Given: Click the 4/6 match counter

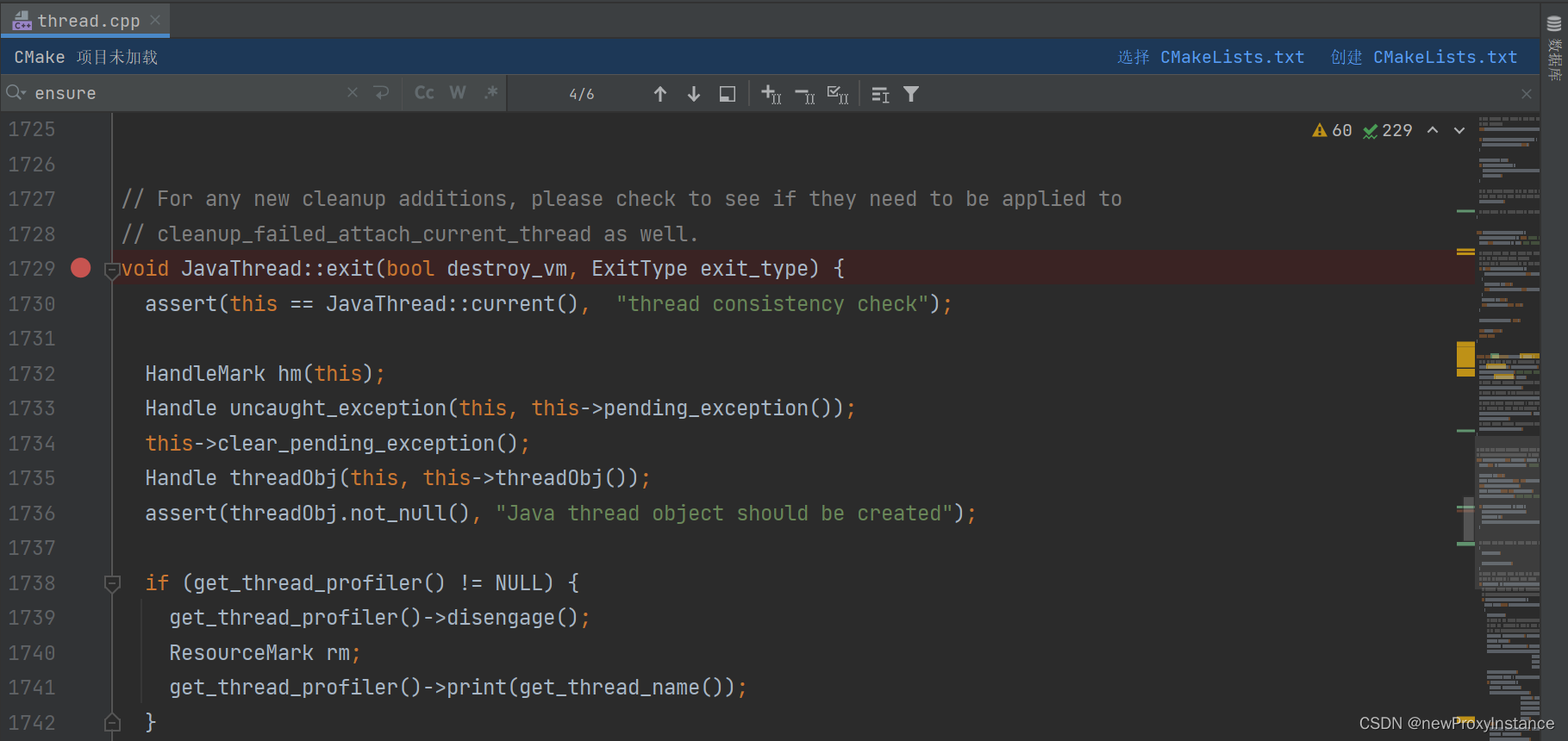Looking at the screenshot, I should tap(582, 94).
